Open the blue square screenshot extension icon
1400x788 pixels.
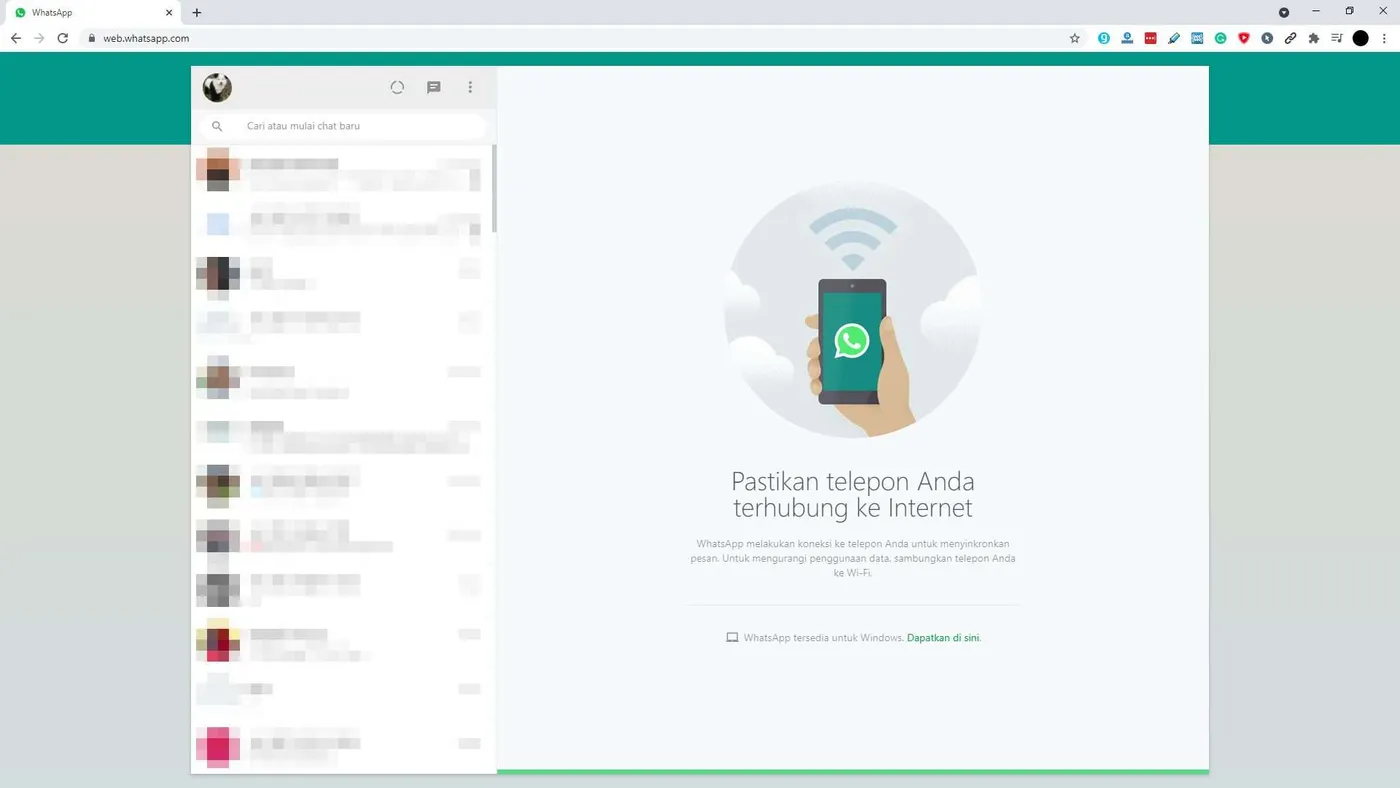click(1197, 38)
